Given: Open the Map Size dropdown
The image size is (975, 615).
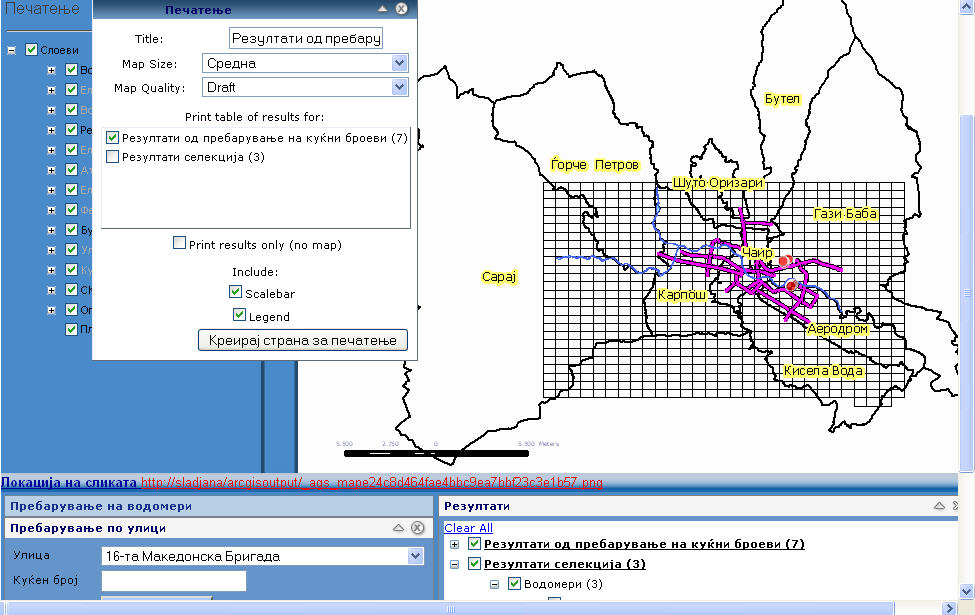Looking at the screenshot, I should 399,62.
